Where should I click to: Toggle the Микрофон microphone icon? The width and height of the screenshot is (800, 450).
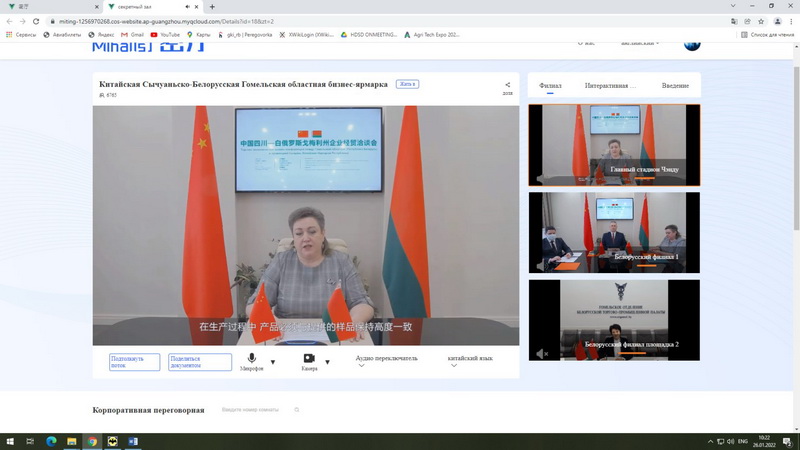coord(252,358)
